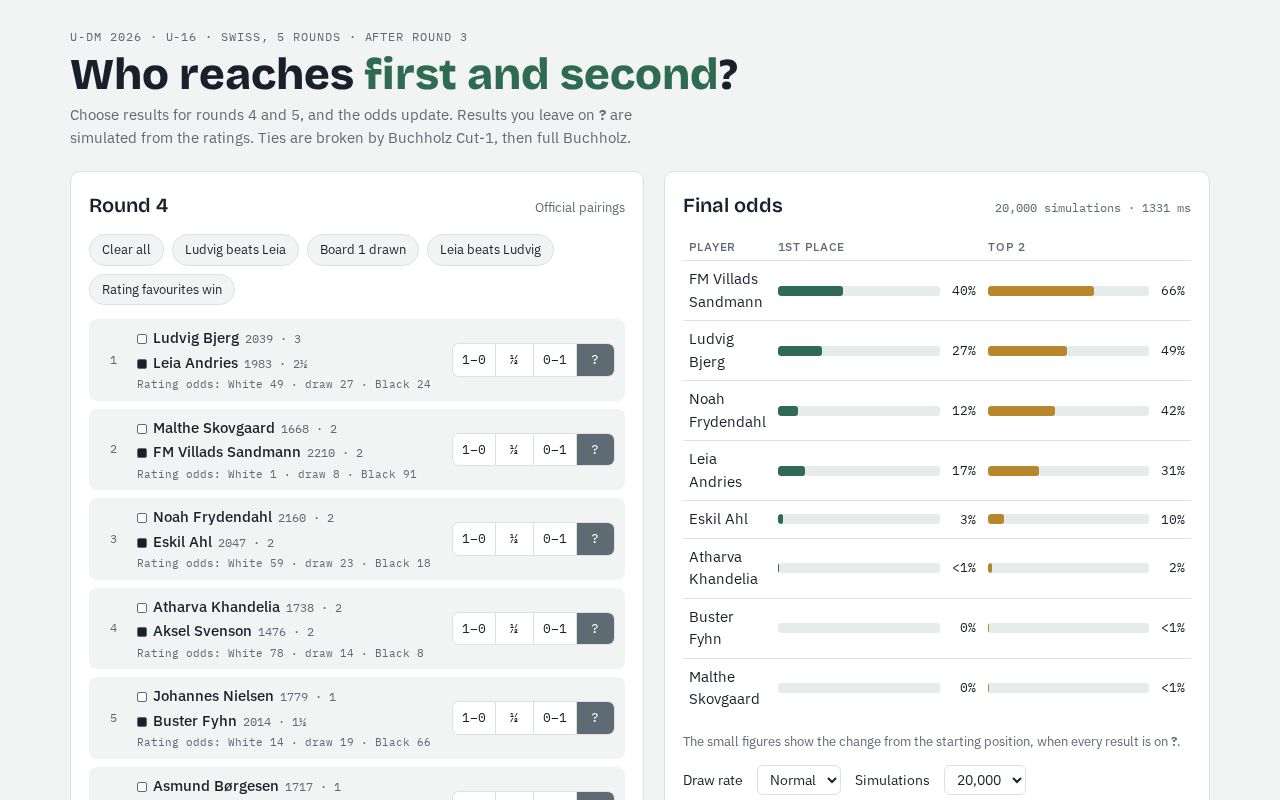Click white piece icon beside Ludvig Bjerg
The image size is (1280, 800).
coord(142,339)
